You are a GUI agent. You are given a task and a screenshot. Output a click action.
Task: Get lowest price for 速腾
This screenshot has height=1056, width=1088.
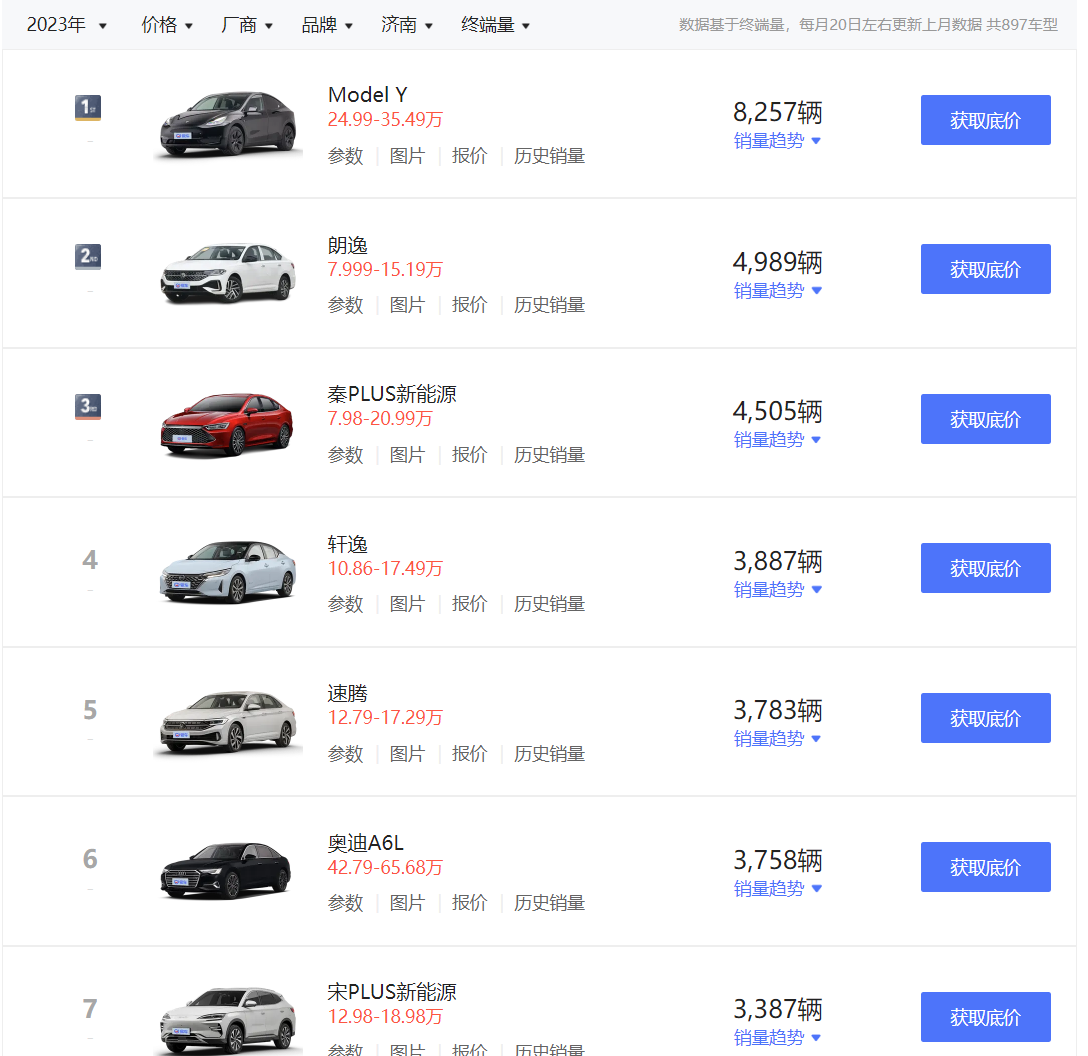tap(985, 718)
